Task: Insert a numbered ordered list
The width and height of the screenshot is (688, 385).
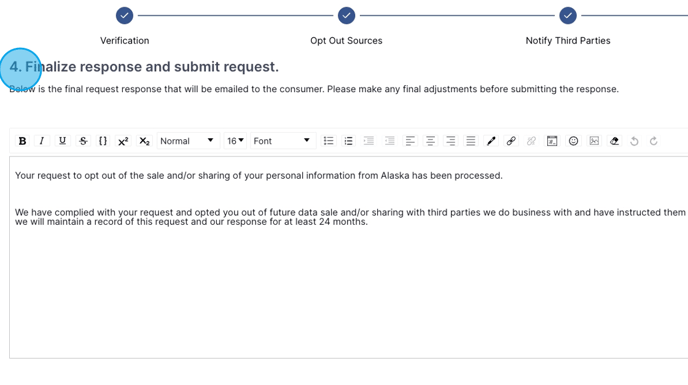Action: click(x=348, y=141)
